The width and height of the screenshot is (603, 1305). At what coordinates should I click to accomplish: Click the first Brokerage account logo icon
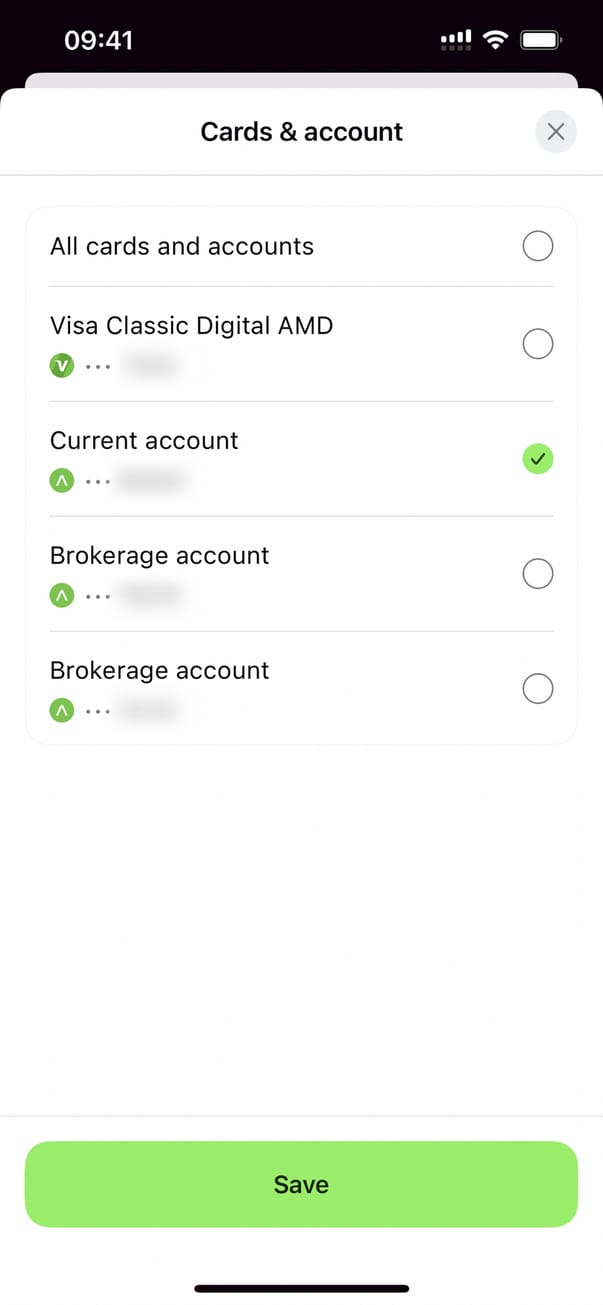(x=62, y=596)
